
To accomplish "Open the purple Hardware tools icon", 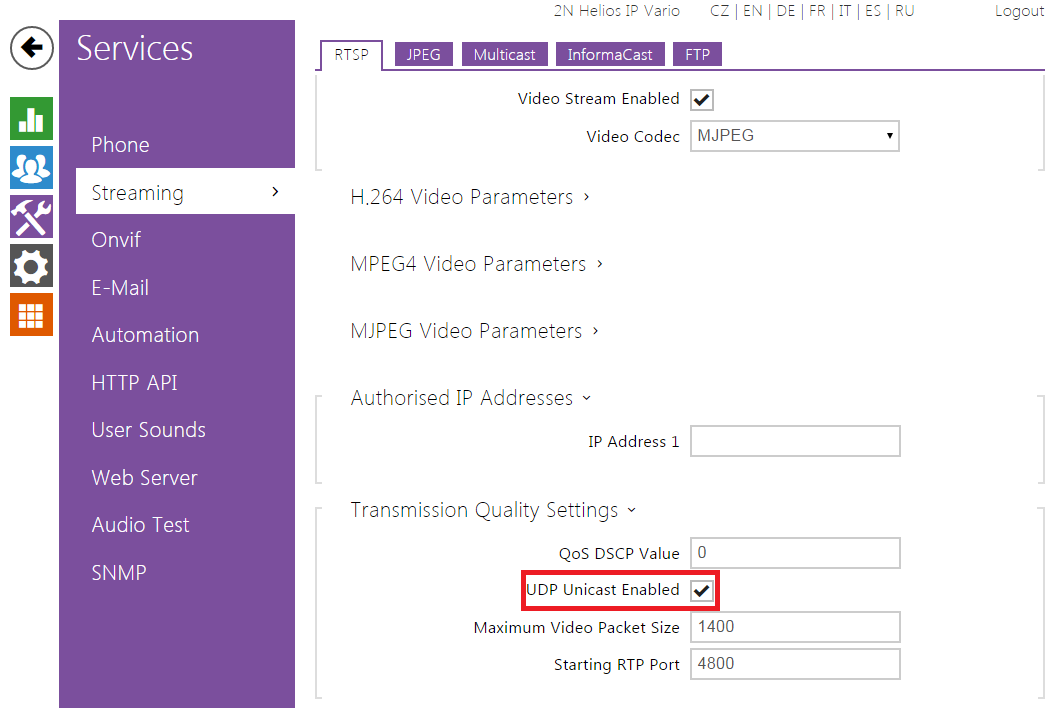I will tap(32, 217).
